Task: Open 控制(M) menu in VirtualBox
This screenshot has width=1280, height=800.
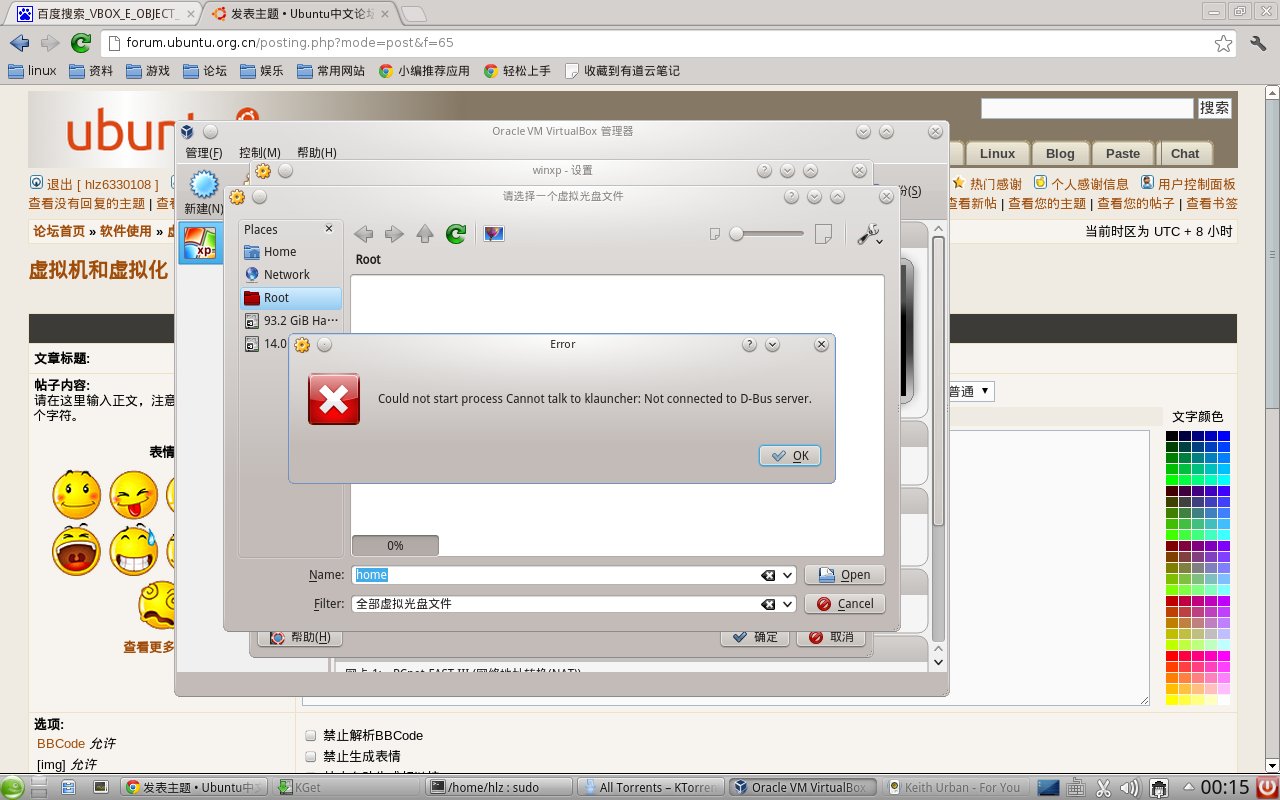Action: coord(260,153)
